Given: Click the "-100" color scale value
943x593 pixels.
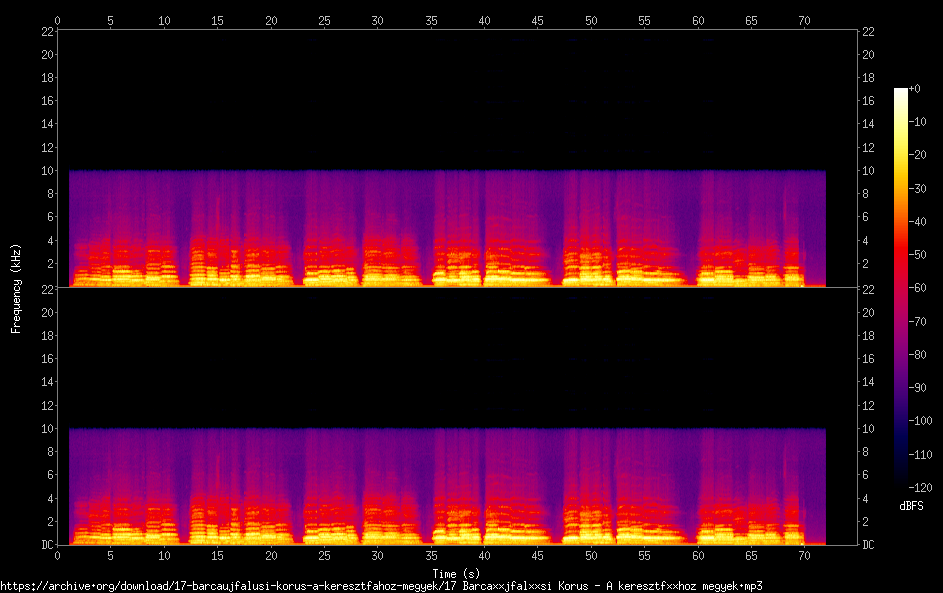Looking at the screenshot, I should click(920, 421).
